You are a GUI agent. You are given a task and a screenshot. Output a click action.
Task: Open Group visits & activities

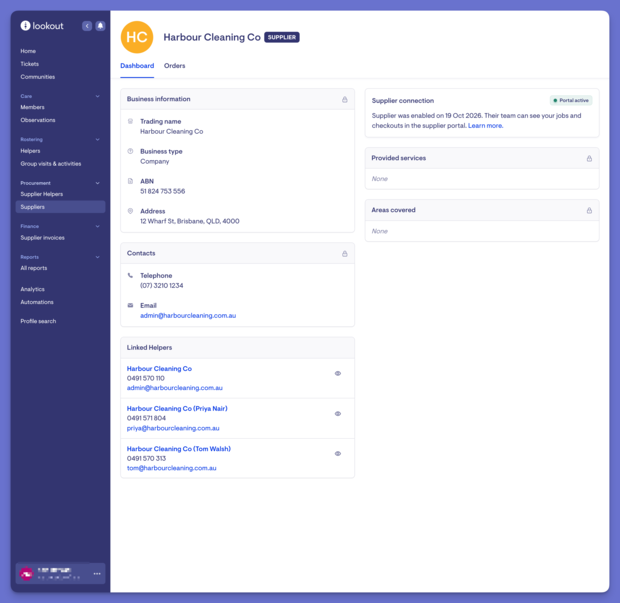(x=51, y=164)
